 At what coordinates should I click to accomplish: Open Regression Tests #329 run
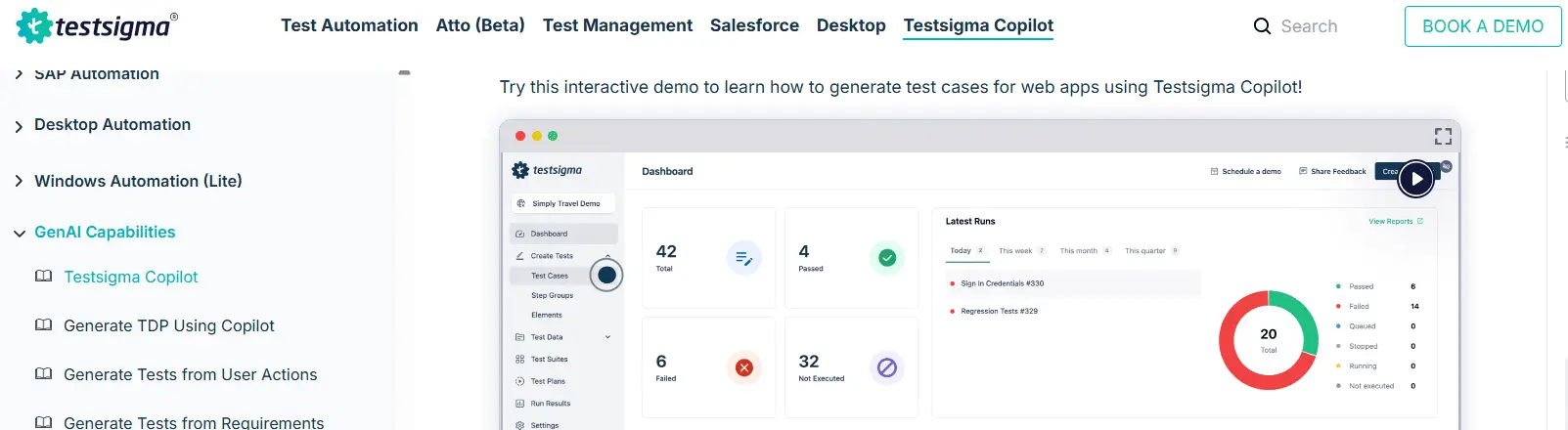pyautogui.click(x=999, y=311)
